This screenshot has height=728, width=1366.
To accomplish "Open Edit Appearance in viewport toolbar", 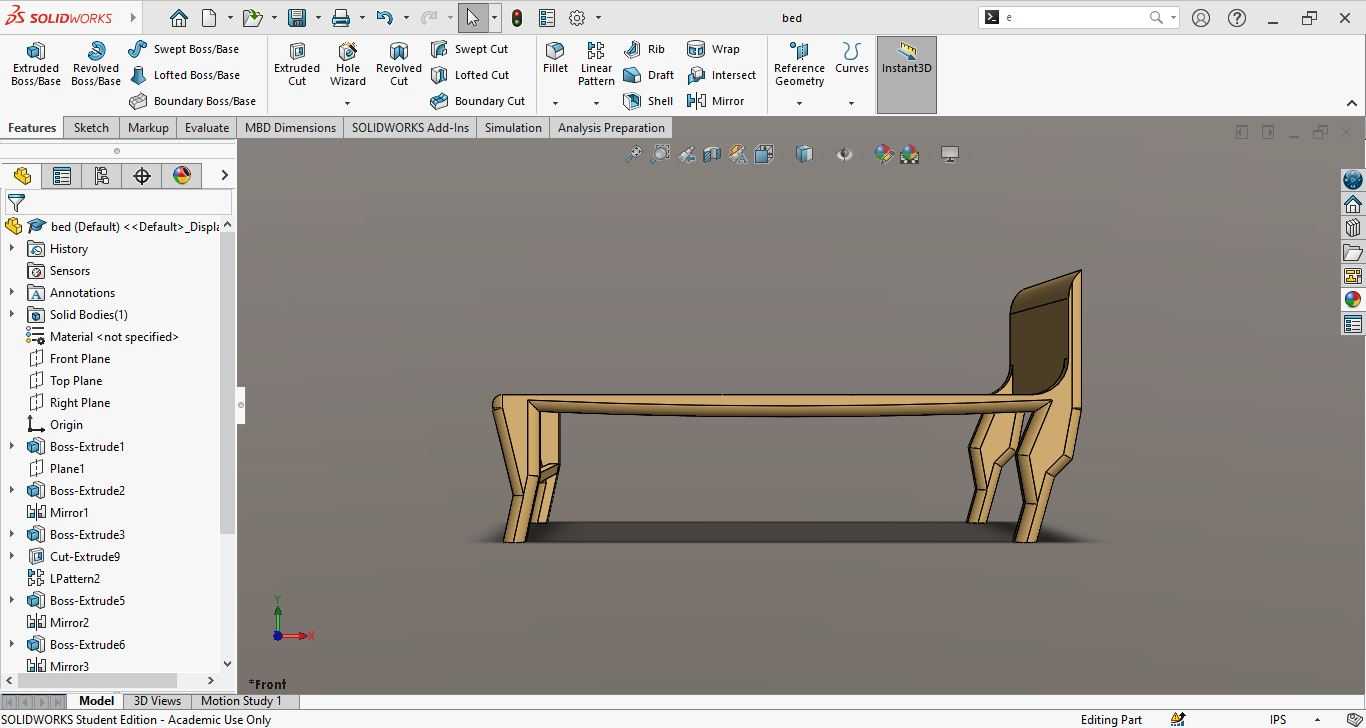I will [883, 154].
